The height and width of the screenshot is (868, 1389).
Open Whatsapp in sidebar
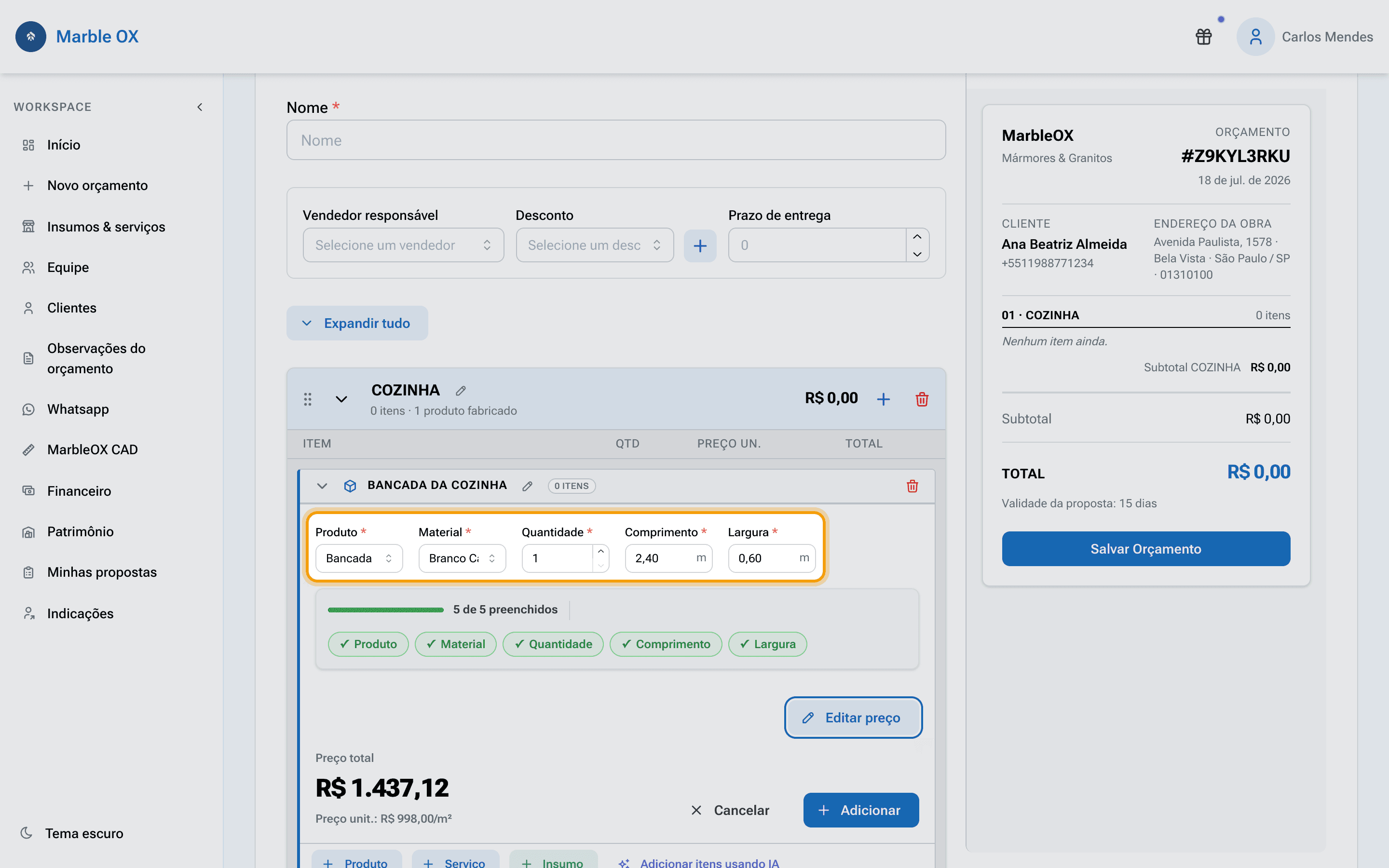[x=78, y=409]
